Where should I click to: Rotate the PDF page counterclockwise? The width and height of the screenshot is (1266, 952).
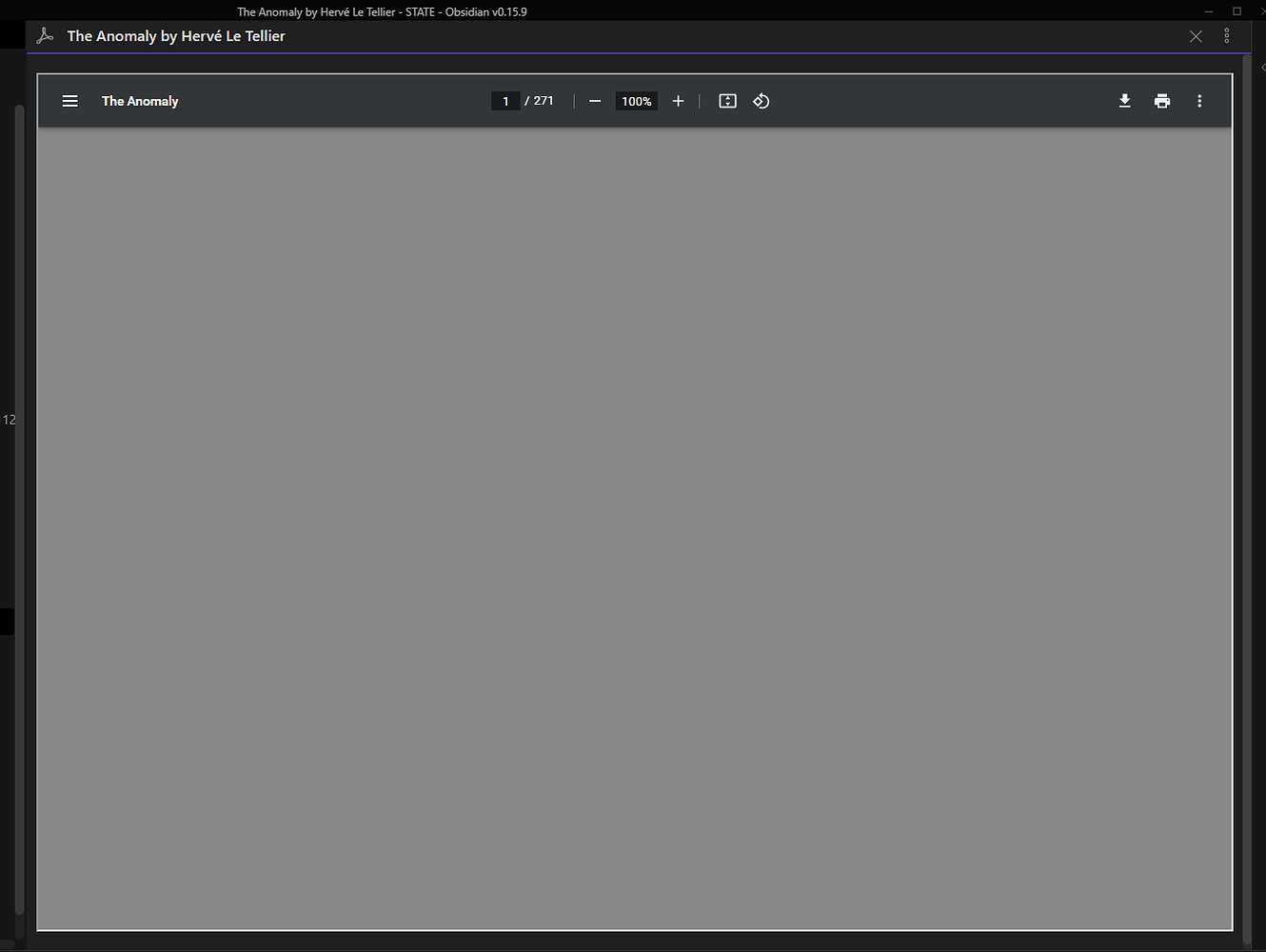[x=761, y=101]
